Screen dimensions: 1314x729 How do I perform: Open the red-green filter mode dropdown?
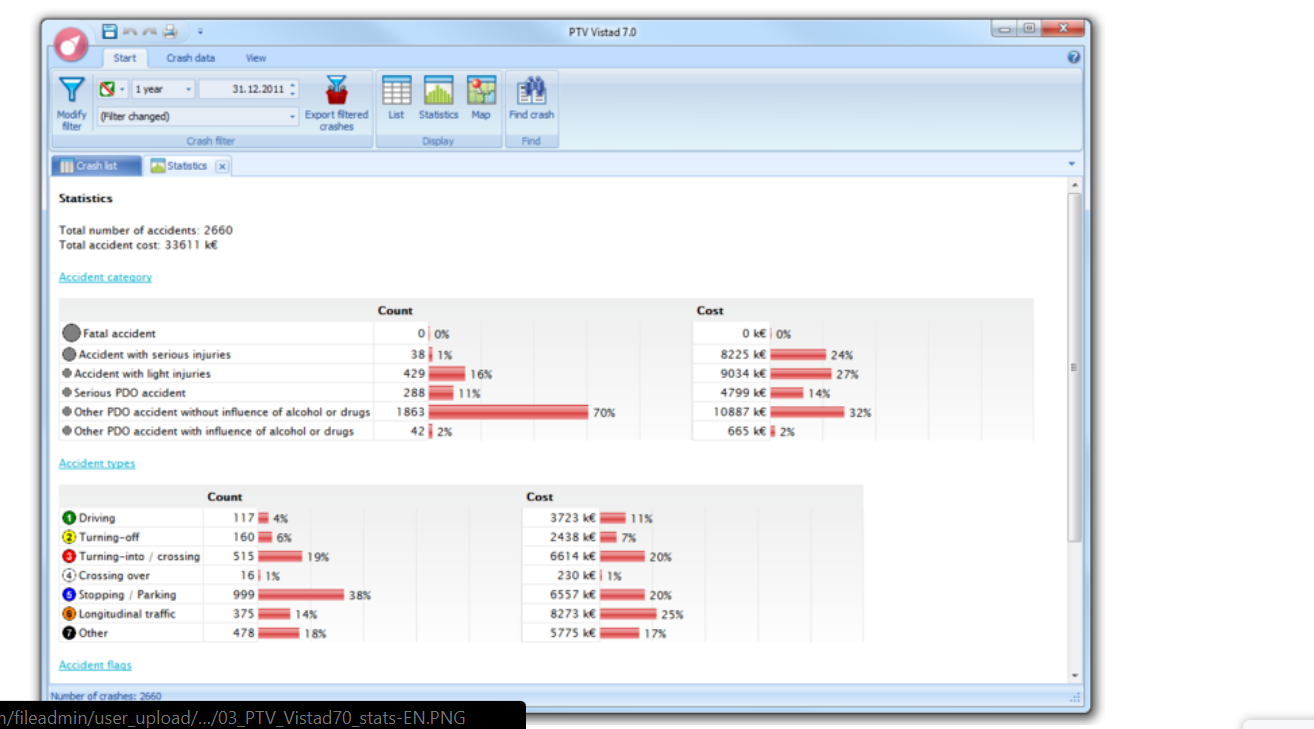113,89
